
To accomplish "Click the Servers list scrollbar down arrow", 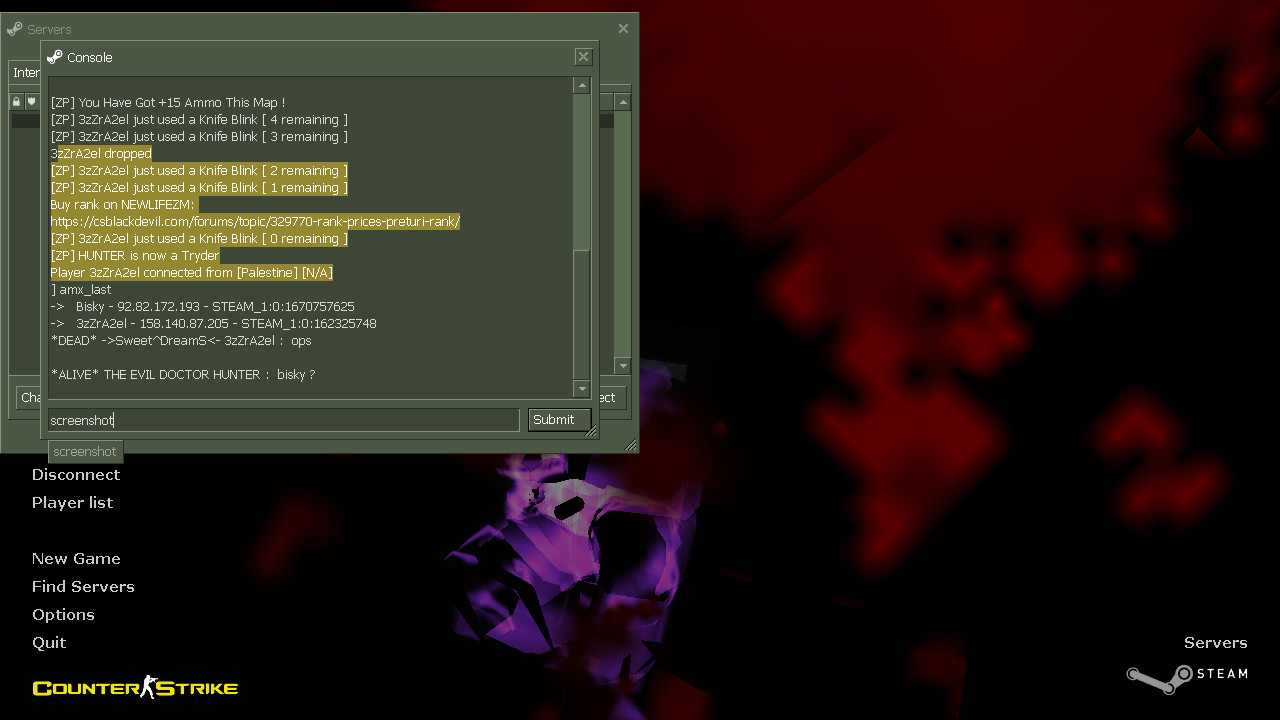I will click(622, 366).
